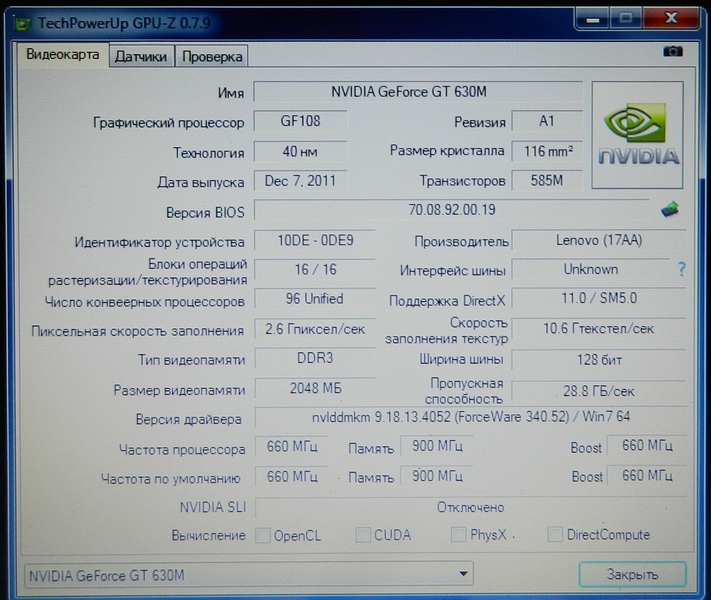The width and height of the screenshot is (711, 600).
Task: Switch to the Проверка tab
Action: coord(212,57)
